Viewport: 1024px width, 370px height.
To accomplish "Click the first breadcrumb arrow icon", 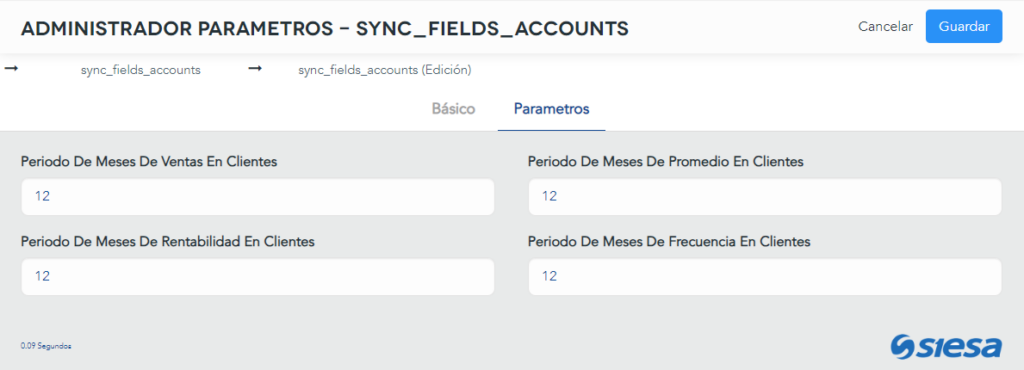I will 11,69.
